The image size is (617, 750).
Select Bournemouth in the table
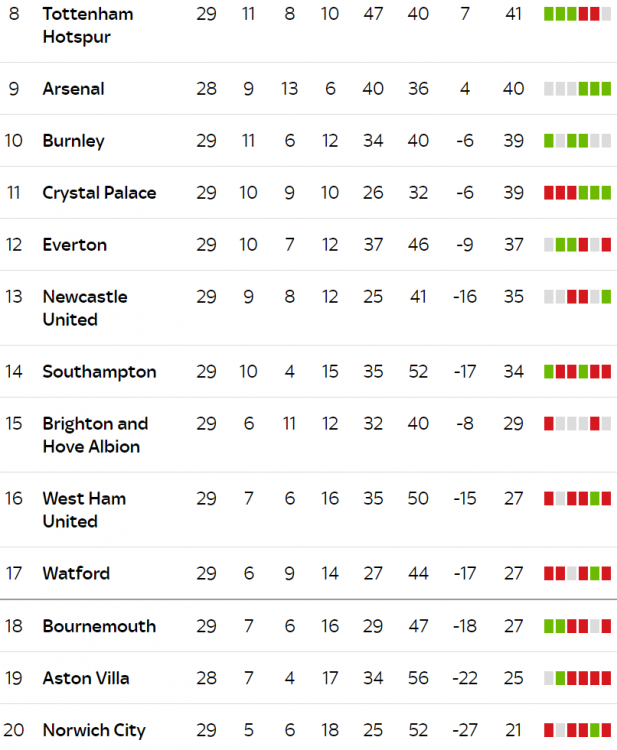coord(99,626)
